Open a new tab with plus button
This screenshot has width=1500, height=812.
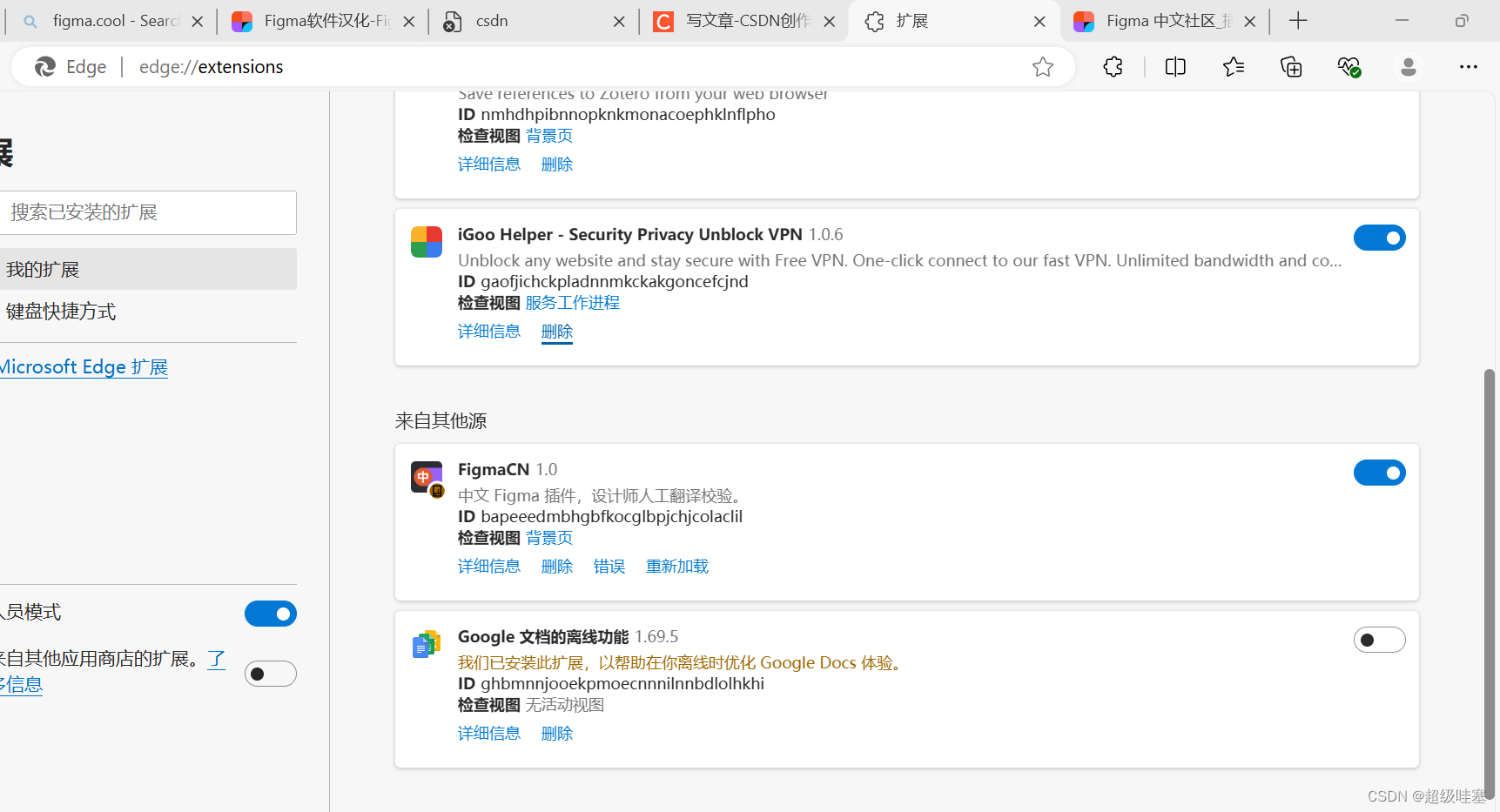coord(1298,21)
